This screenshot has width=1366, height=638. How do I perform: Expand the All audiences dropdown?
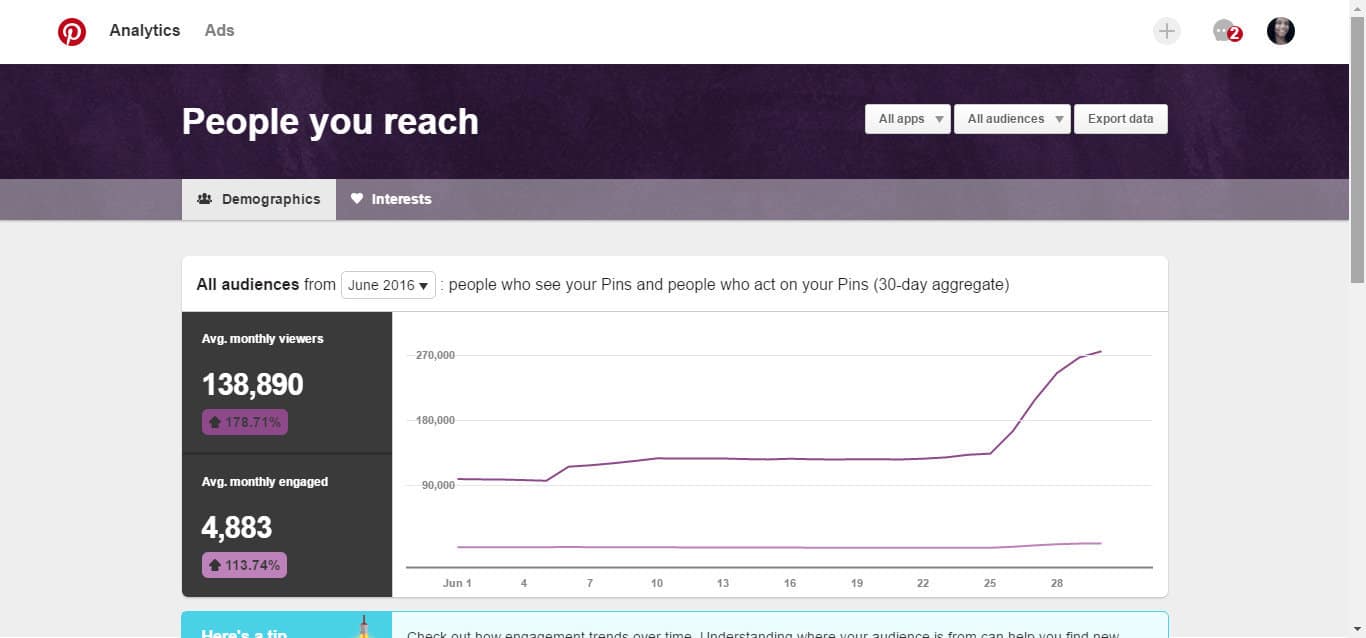[x=1012, y=119]
